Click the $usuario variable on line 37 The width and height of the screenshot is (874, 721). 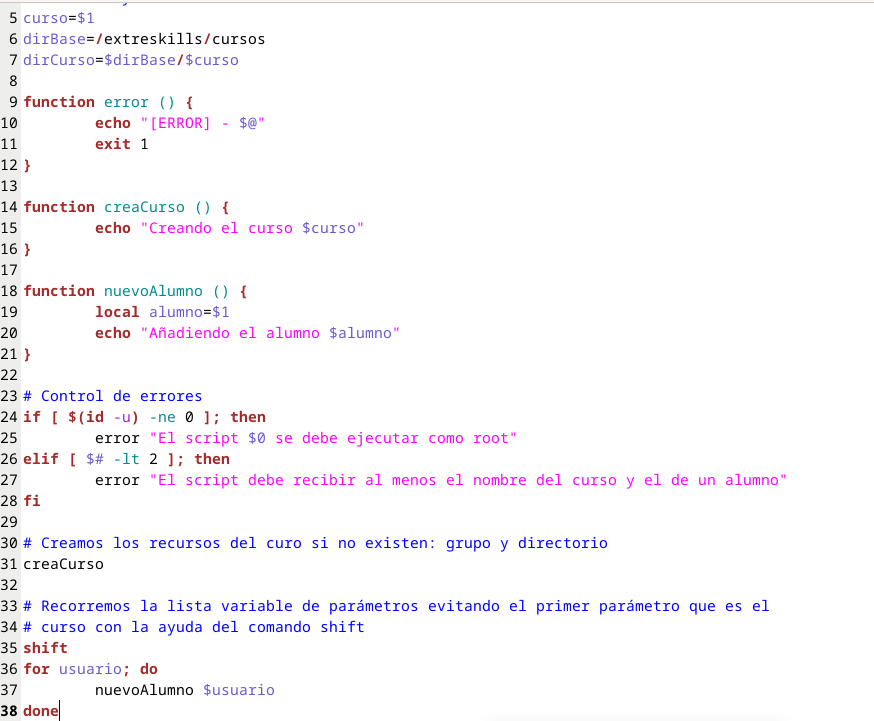click(238, 690)
